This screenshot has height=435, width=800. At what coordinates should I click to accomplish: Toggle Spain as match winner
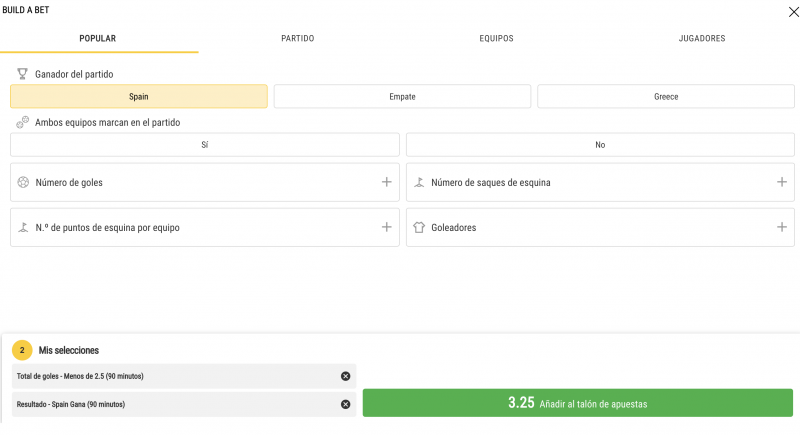coord(139,97)
